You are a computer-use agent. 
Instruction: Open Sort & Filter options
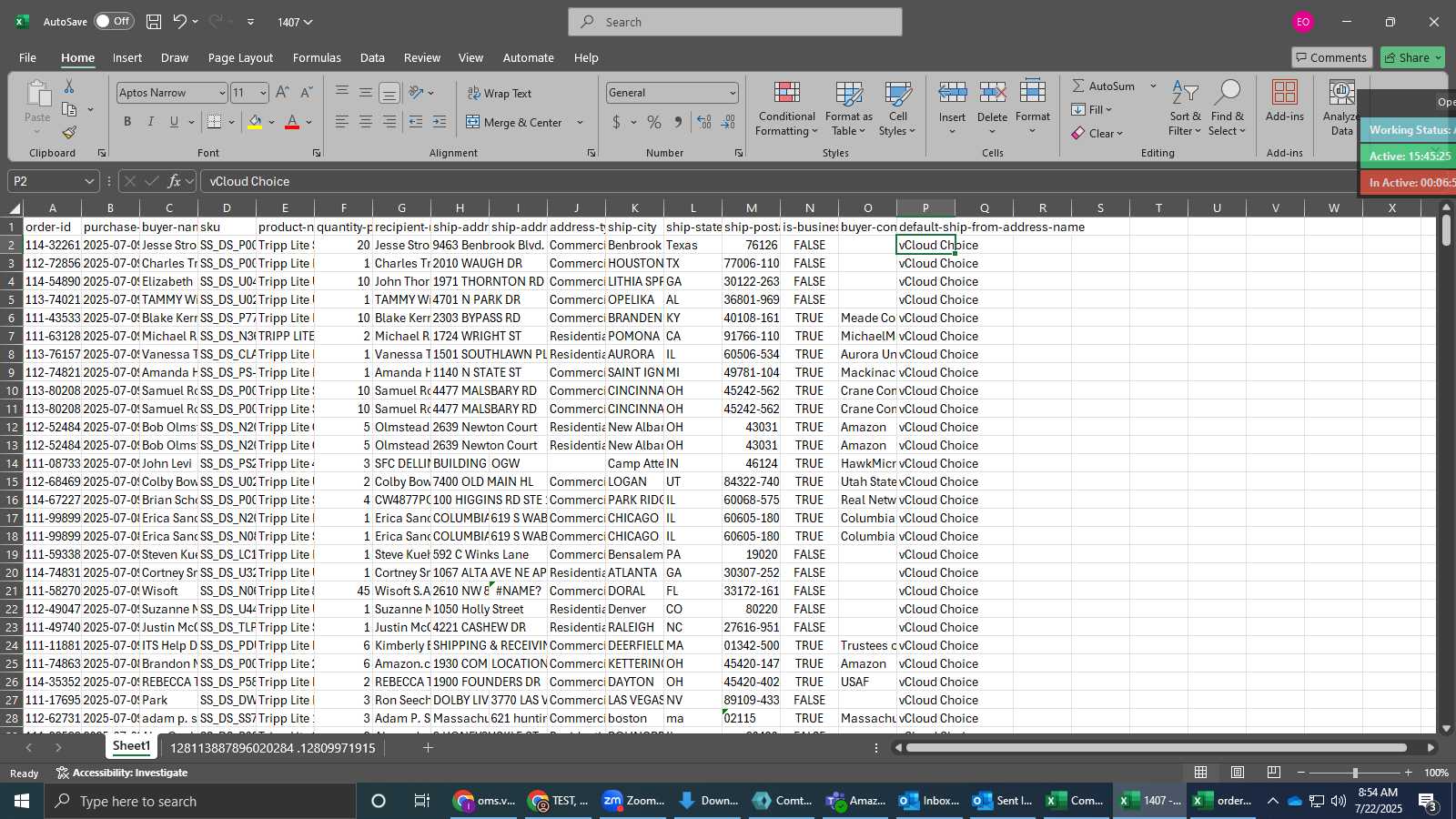(x=1185, y=109)
